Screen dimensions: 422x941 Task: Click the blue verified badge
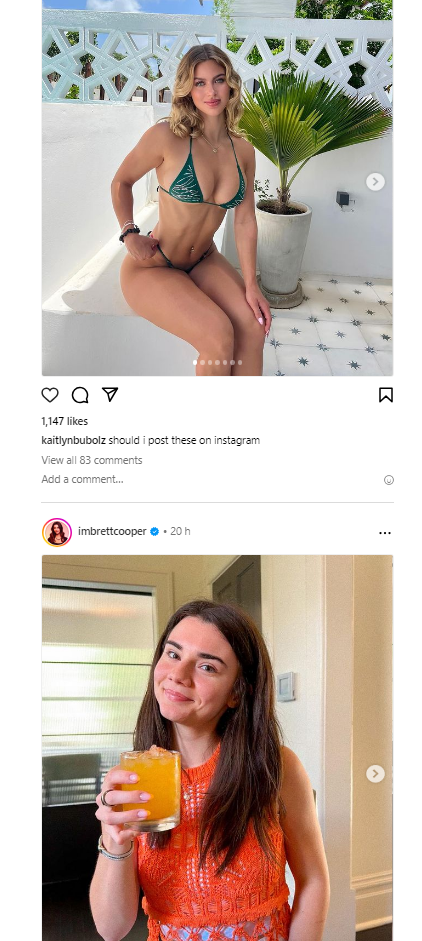pyautogui.click(x=154, y=532)
